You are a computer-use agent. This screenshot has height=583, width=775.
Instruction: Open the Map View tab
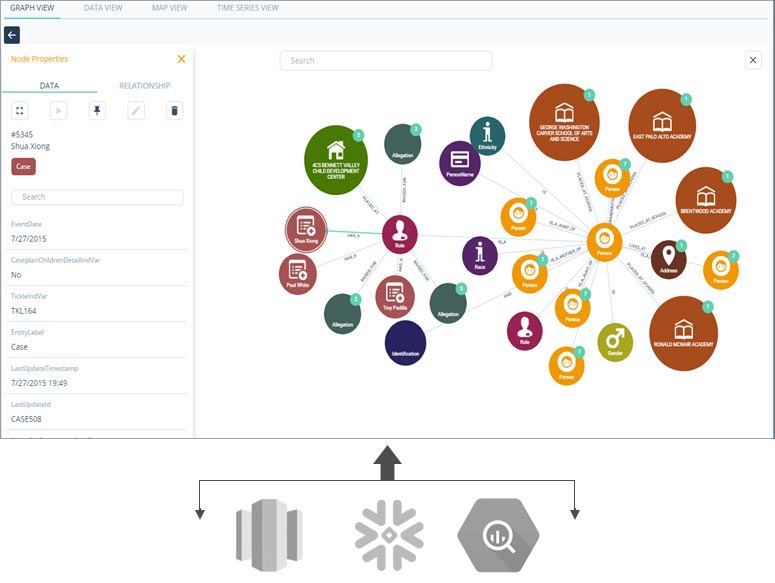pos(170,8)
